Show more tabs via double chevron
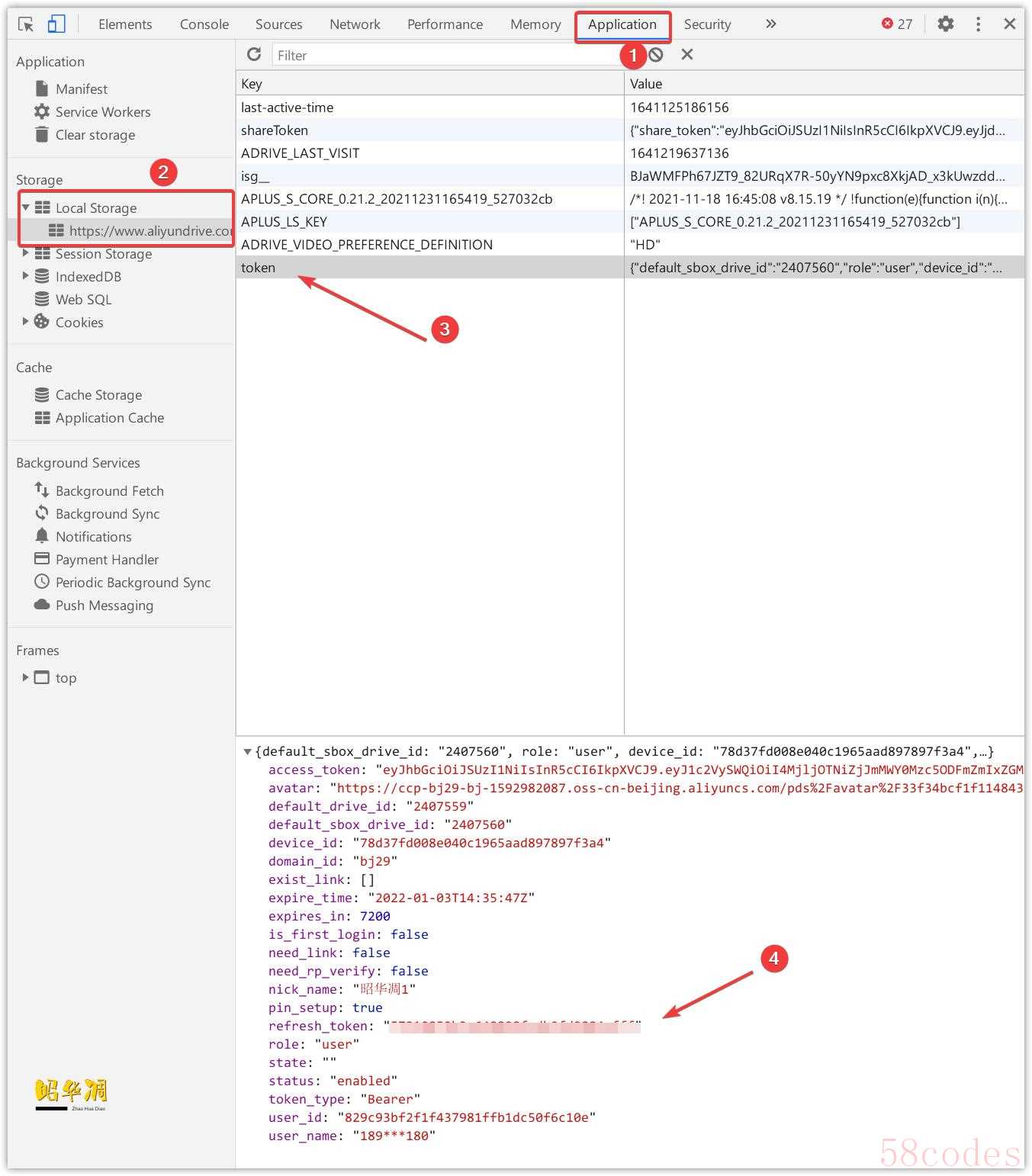 tap(771, 24)
